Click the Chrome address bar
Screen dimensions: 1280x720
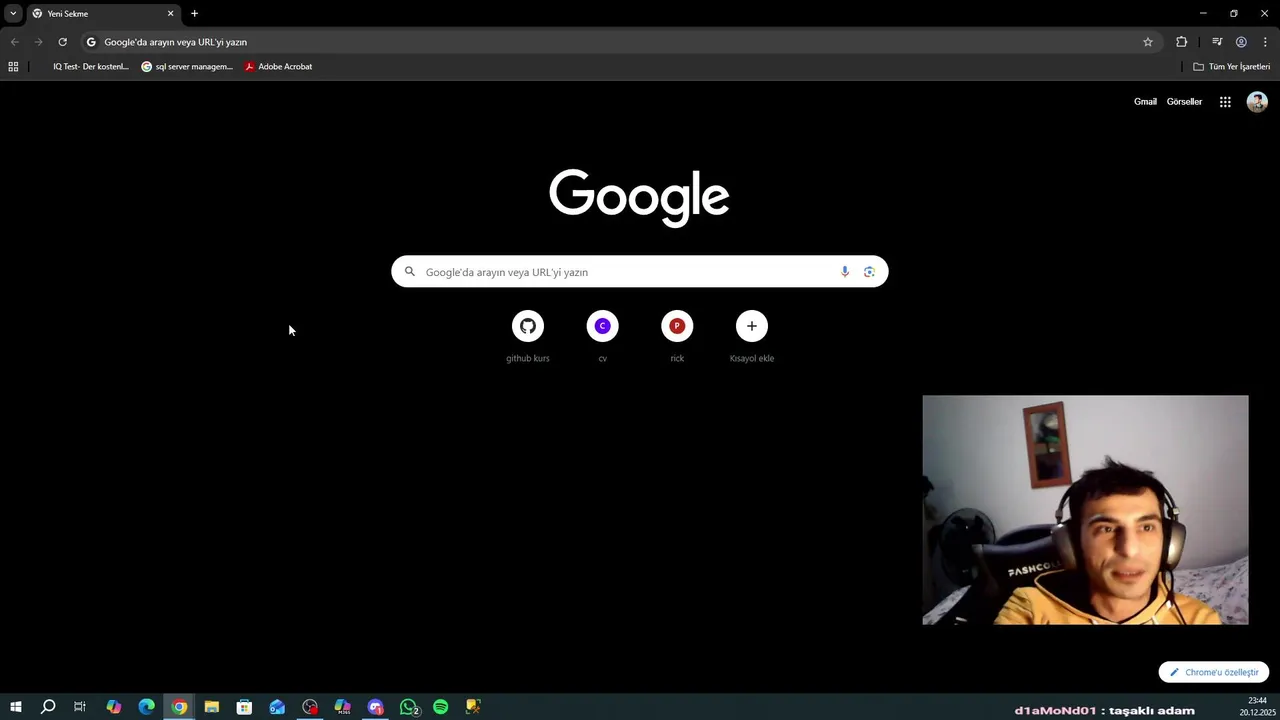(x=620, y=42)
